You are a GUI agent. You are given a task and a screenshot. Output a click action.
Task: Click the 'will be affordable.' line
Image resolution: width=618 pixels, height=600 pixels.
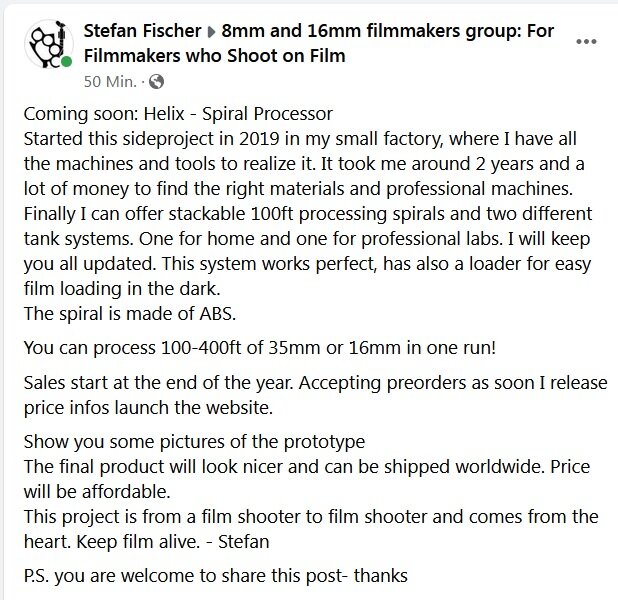[x=97, y=492]
